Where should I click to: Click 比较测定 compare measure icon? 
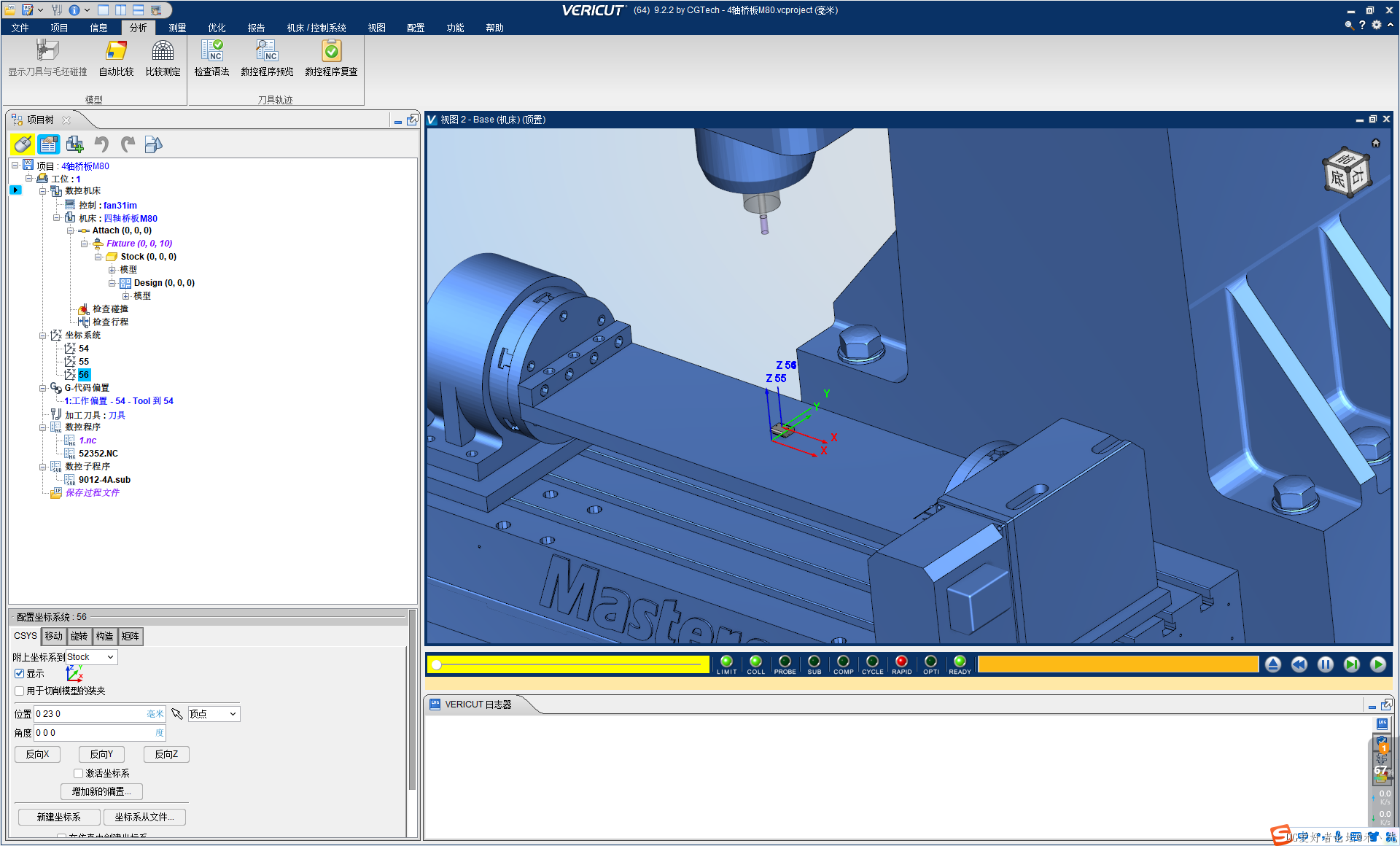point(163,58)
